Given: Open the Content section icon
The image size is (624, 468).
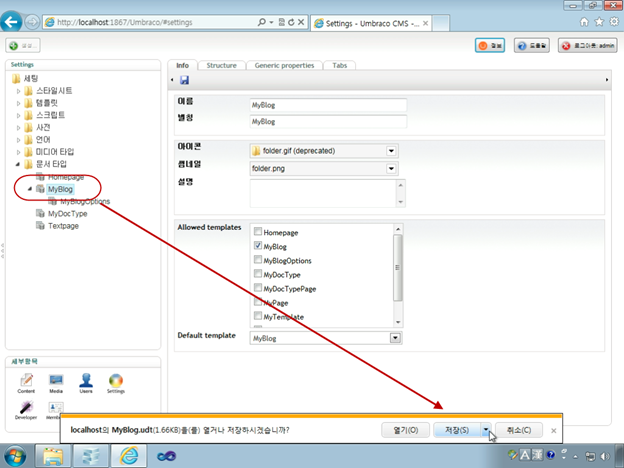Looking at the screenshot, I should (x=26, y=383).
